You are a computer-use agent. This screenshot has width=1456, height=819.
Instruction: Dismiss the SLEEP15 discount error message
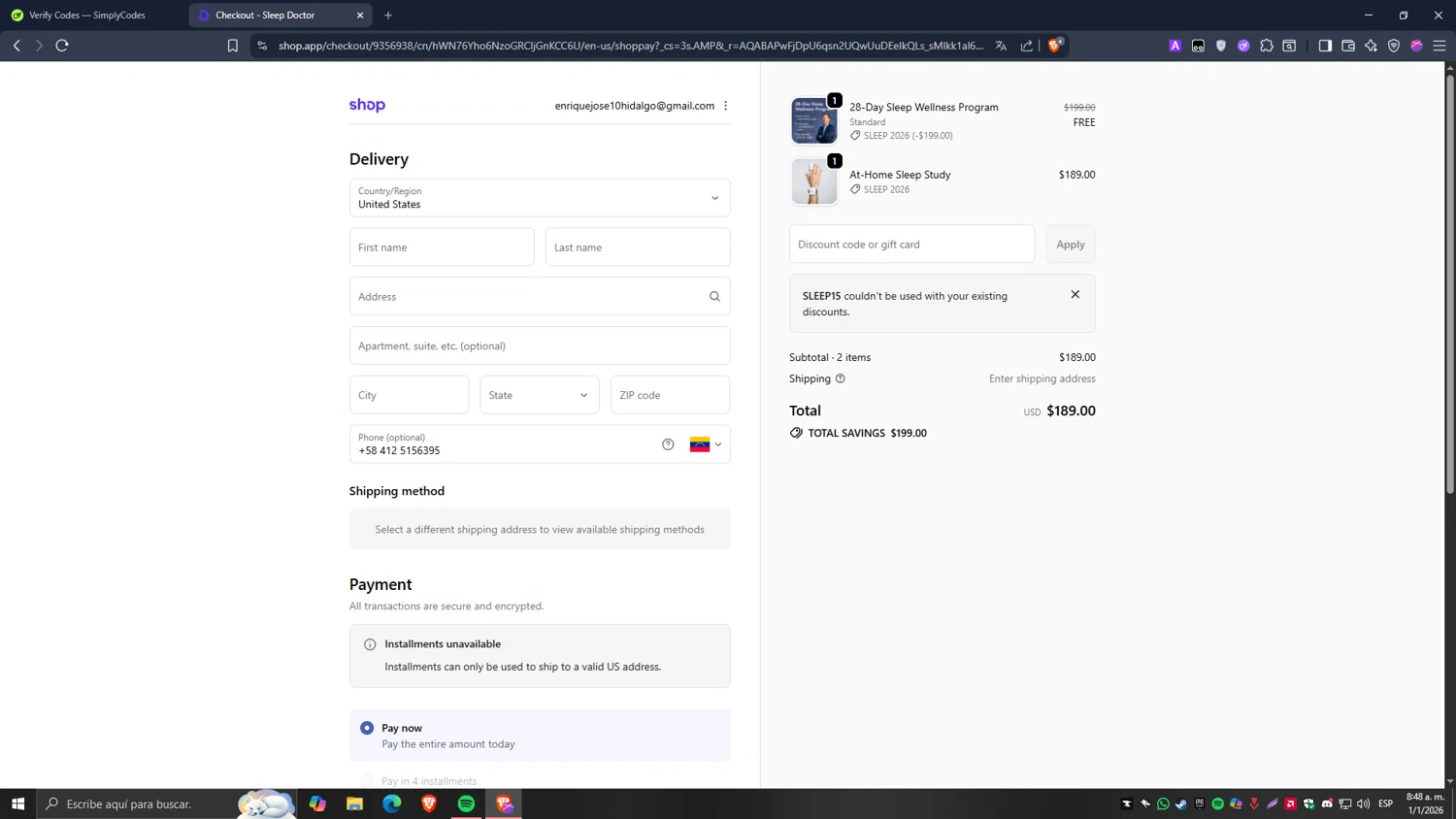pos(1075,294)
